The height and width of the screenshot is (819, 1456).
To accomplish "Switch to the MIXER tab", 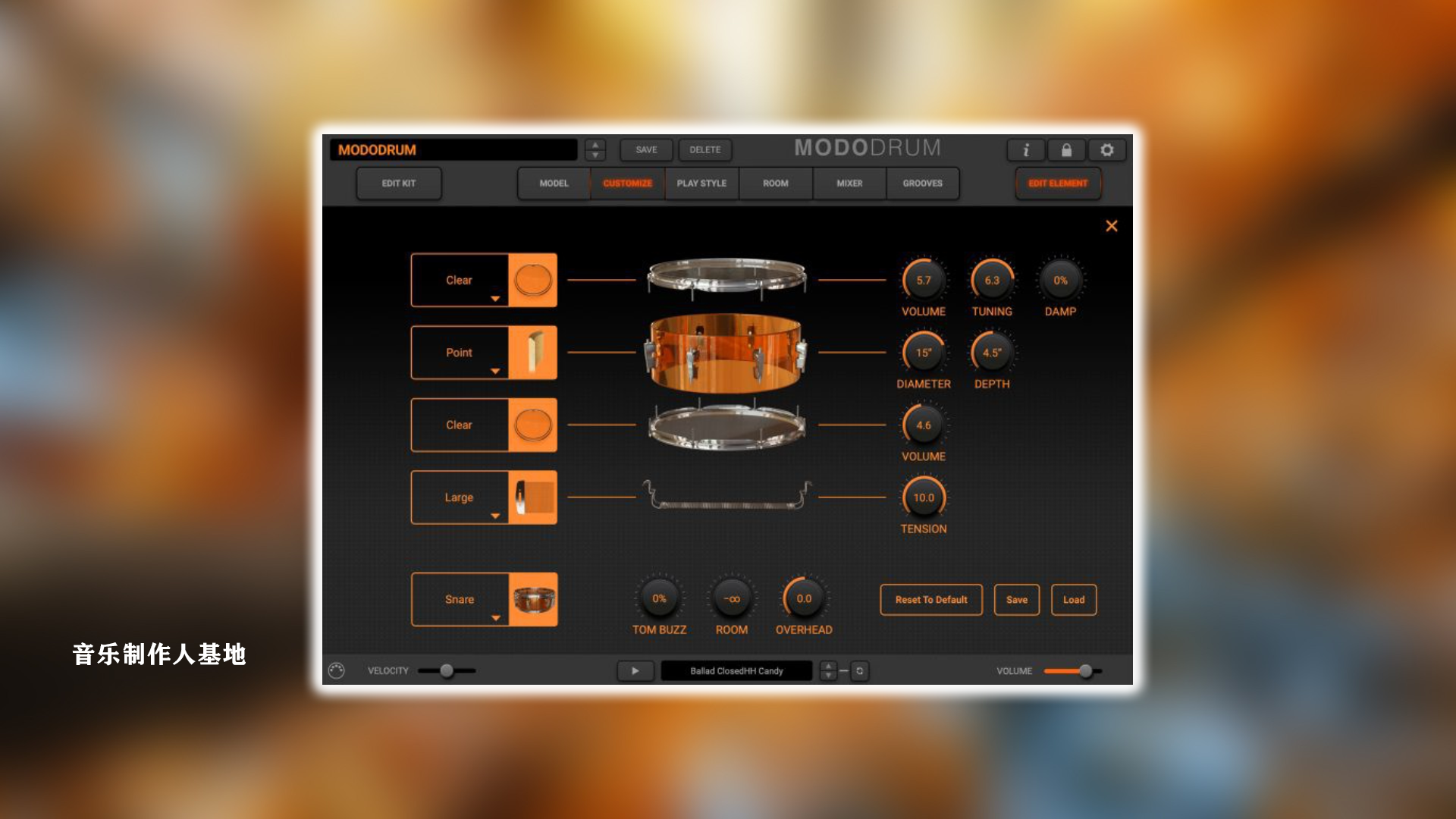I will (849, 183).
